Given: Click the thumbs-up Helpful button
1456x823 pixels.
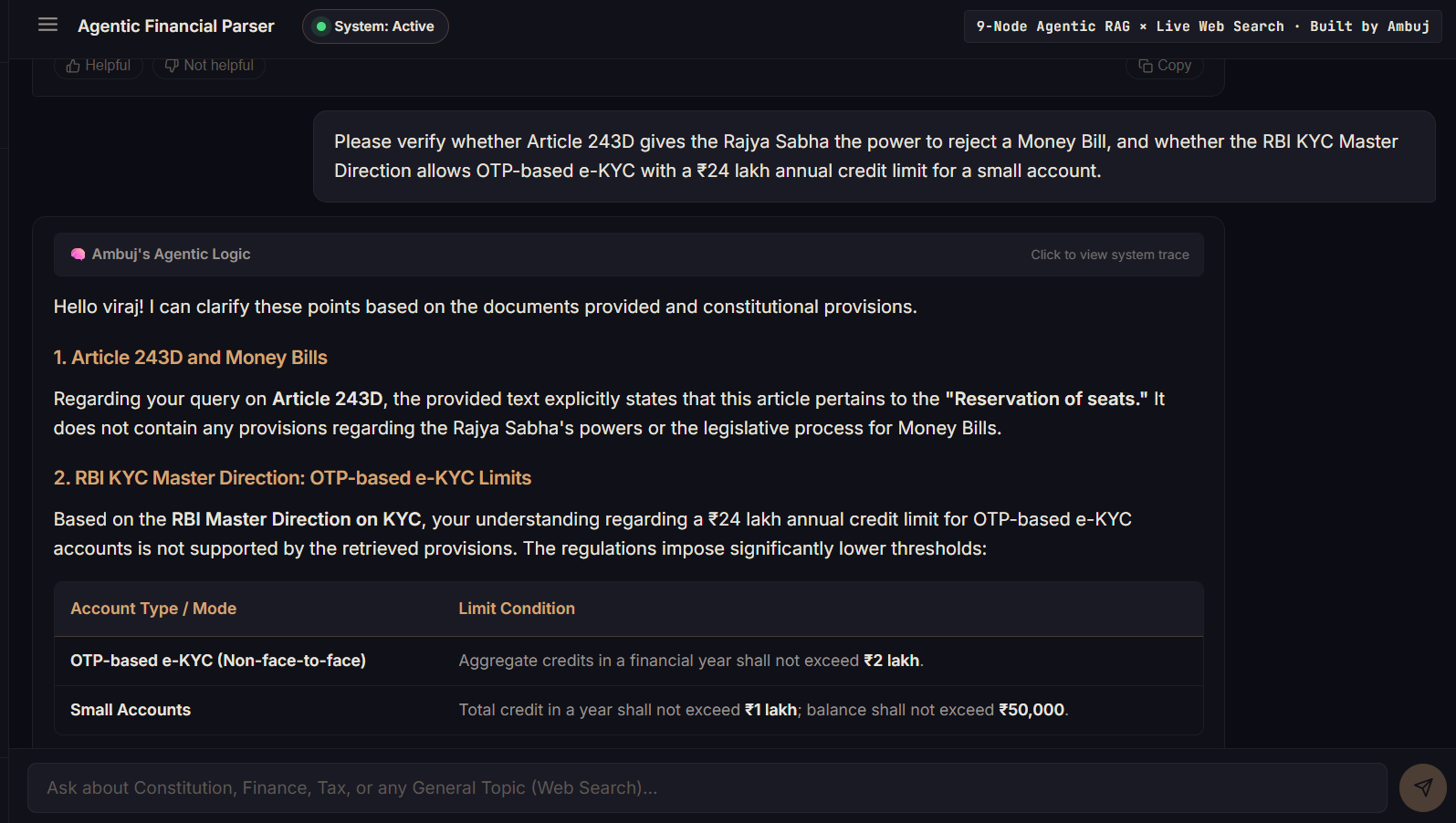Looking at the screenshot, I should pos(99,66).
